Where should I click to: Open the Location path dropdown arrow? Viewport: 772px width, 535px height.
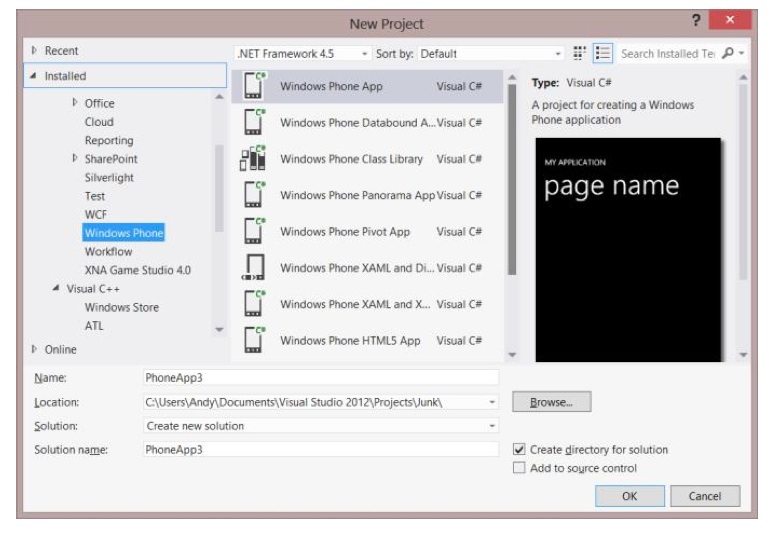click(492, 402)
